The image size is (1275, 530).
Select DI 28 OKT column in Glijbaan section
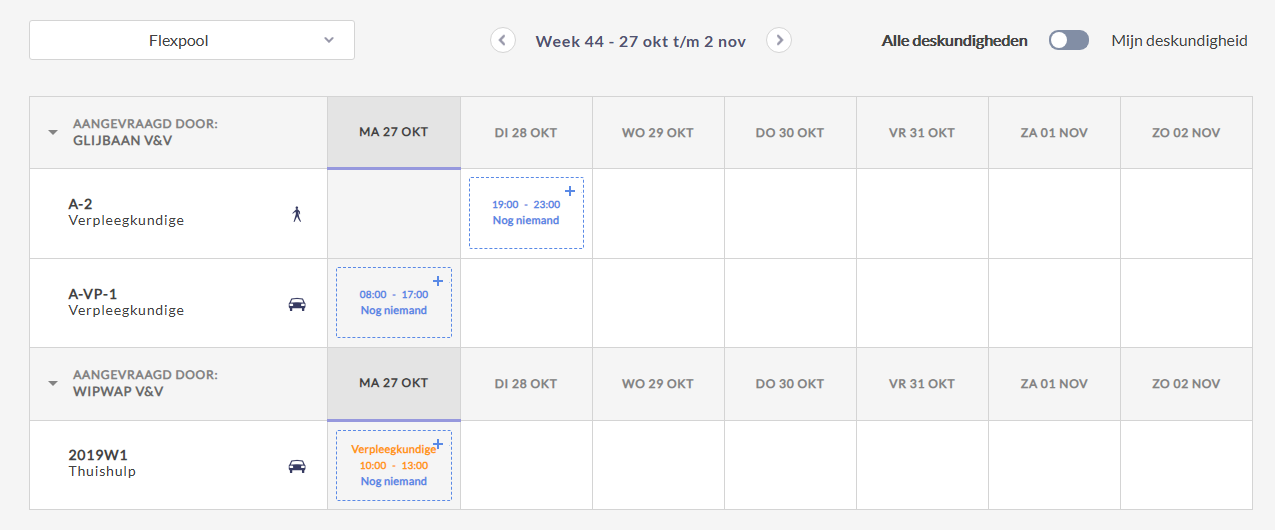click(526, 133)
